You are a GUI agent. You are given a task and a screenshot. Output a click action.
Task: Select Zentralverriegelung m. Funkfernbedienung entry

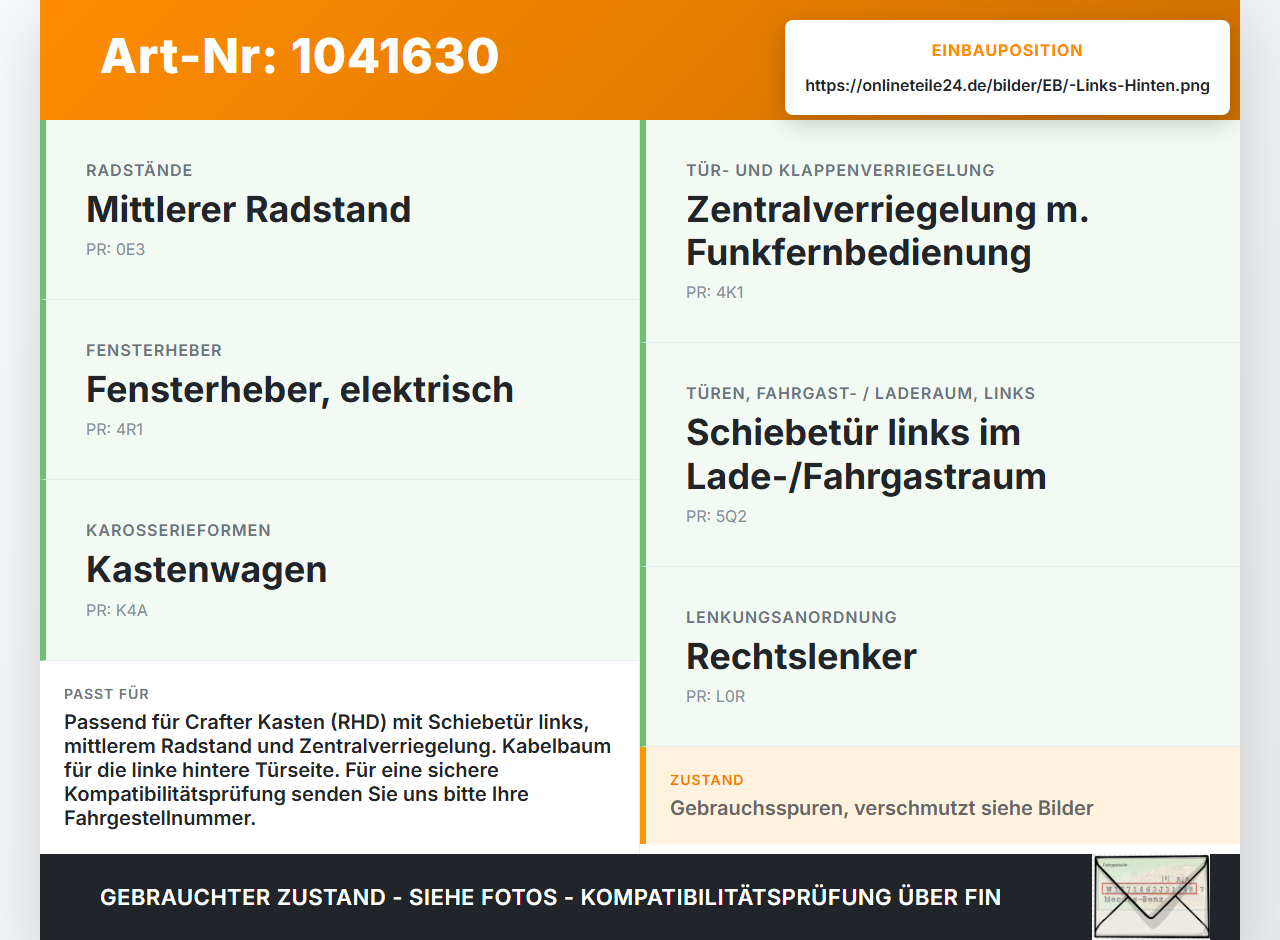940,231
